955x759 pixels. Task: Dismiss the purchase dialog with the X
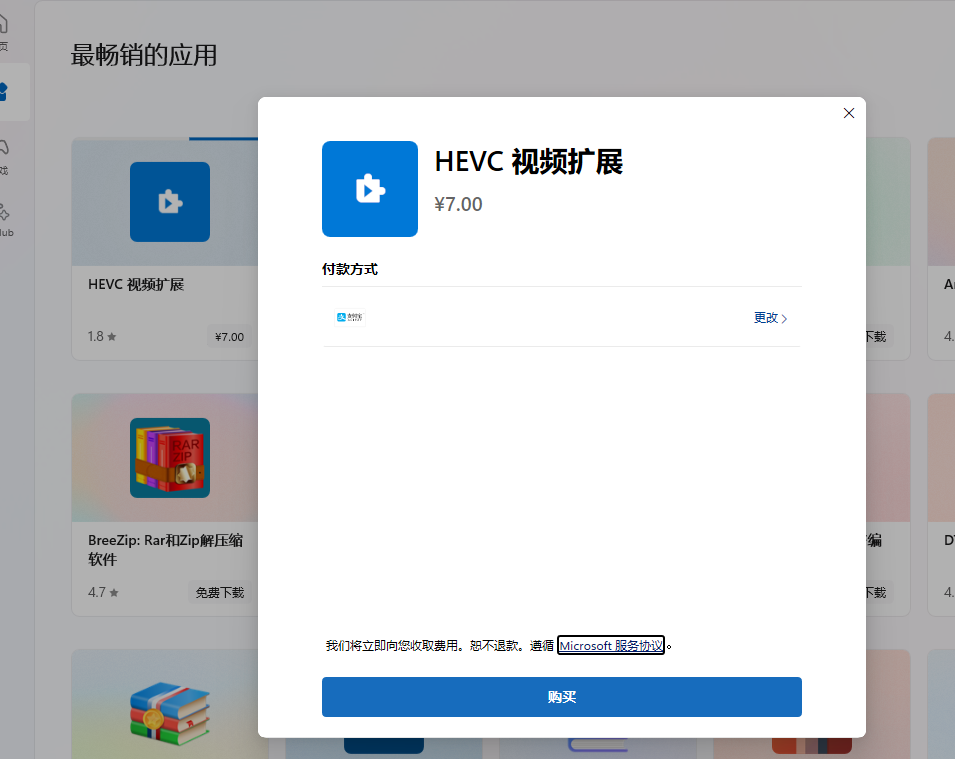click(x=848, y=113)
